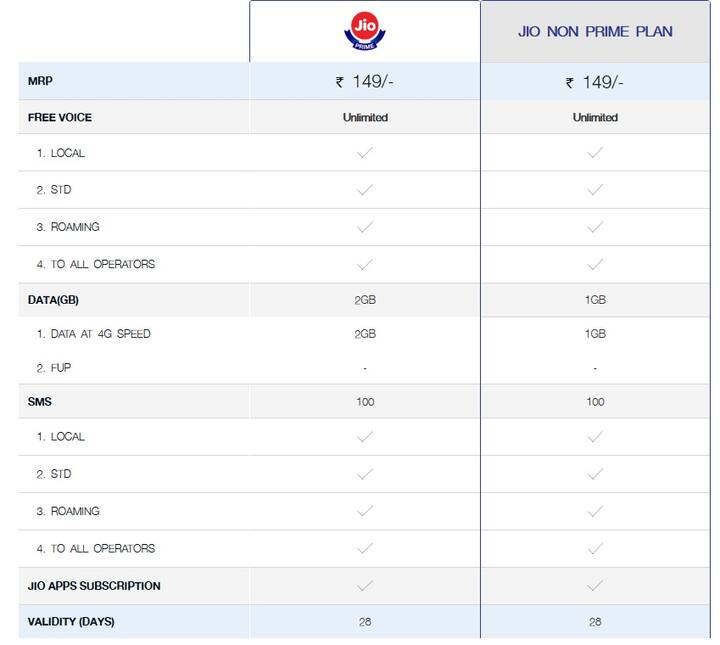The height and width of the screenshot is (645, 720).
Task: Click JIO APPS SUBSCRIPTION label
Action: pyautogui.click(x=94, y=586)
